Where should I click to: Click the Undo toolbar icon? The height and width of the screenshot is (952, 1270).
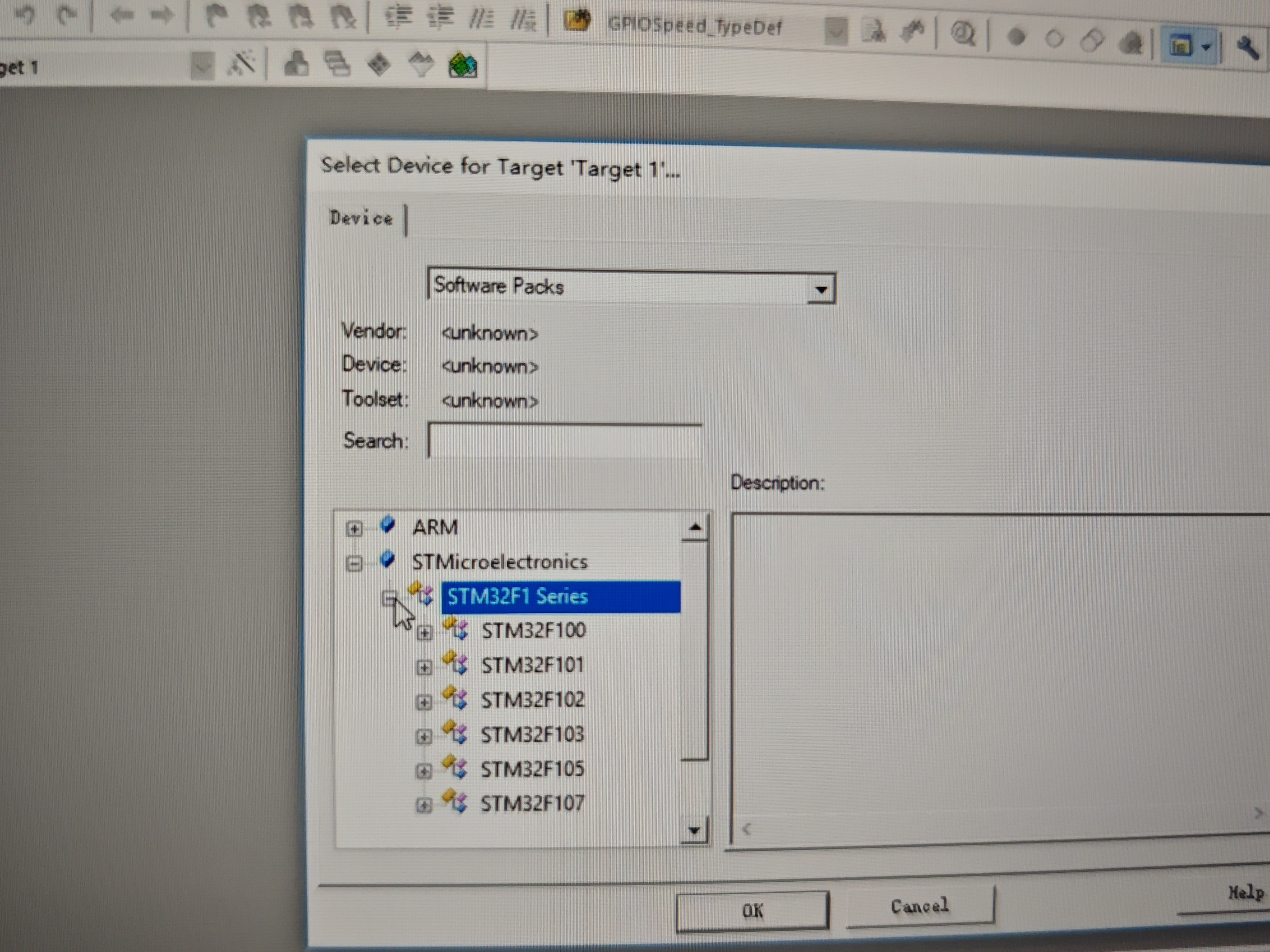(25, 14)
